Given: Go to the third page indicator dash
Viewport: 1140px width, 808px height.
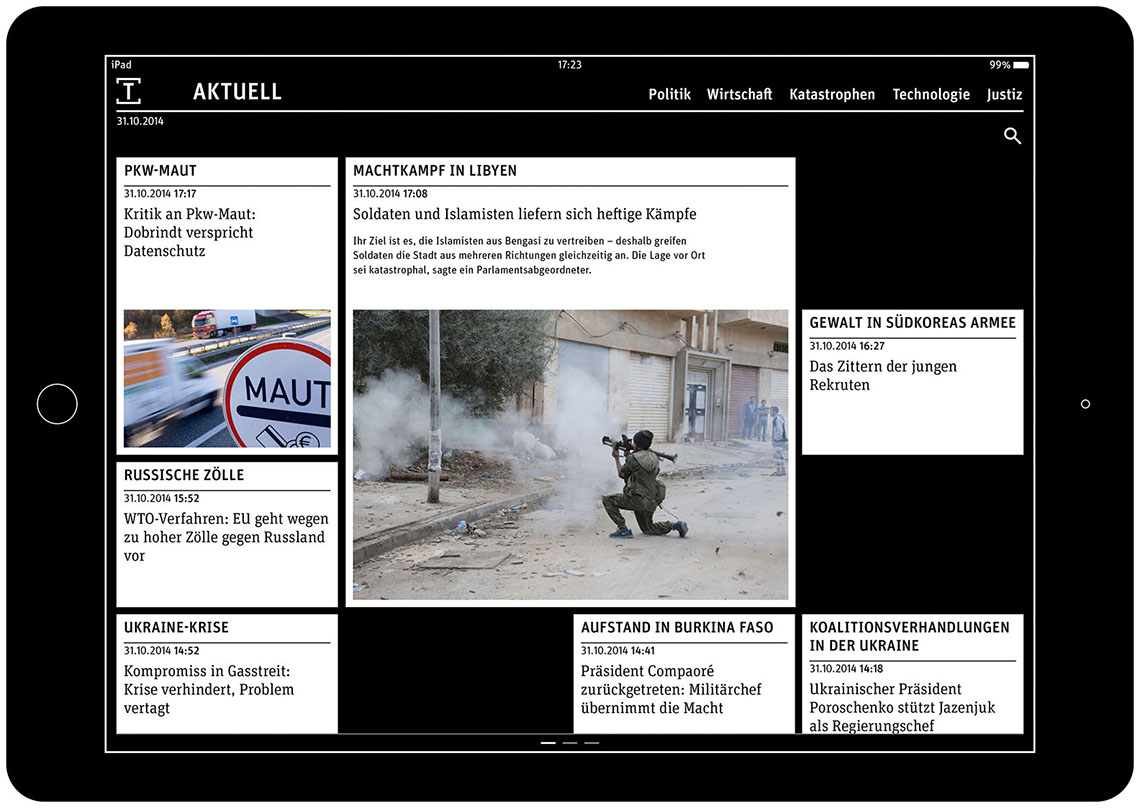Looking at the screenshot, I should point(592,743).
